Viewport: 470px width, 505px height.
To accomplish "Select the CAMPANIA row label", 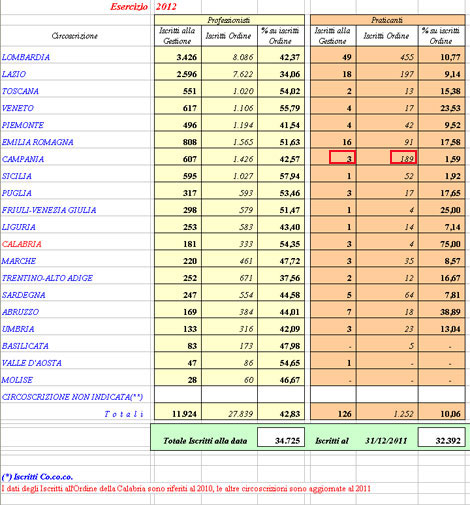I will coord(23,159).
